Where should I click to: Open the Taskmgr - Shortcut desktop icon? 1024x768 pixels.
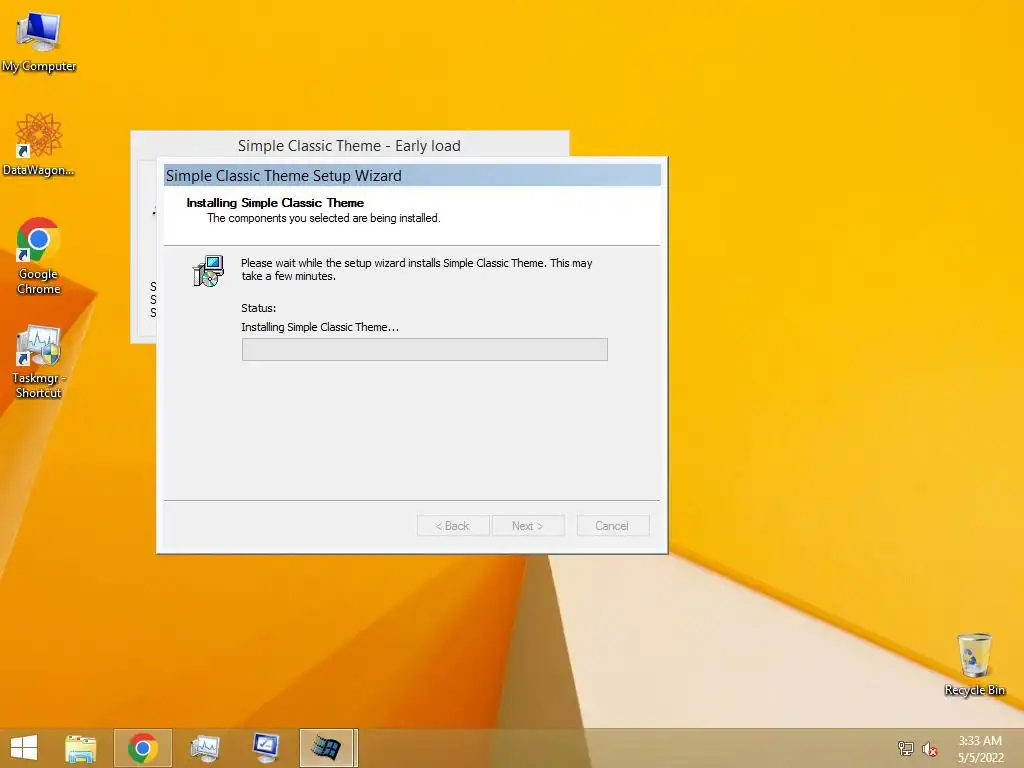pos(39,361)
